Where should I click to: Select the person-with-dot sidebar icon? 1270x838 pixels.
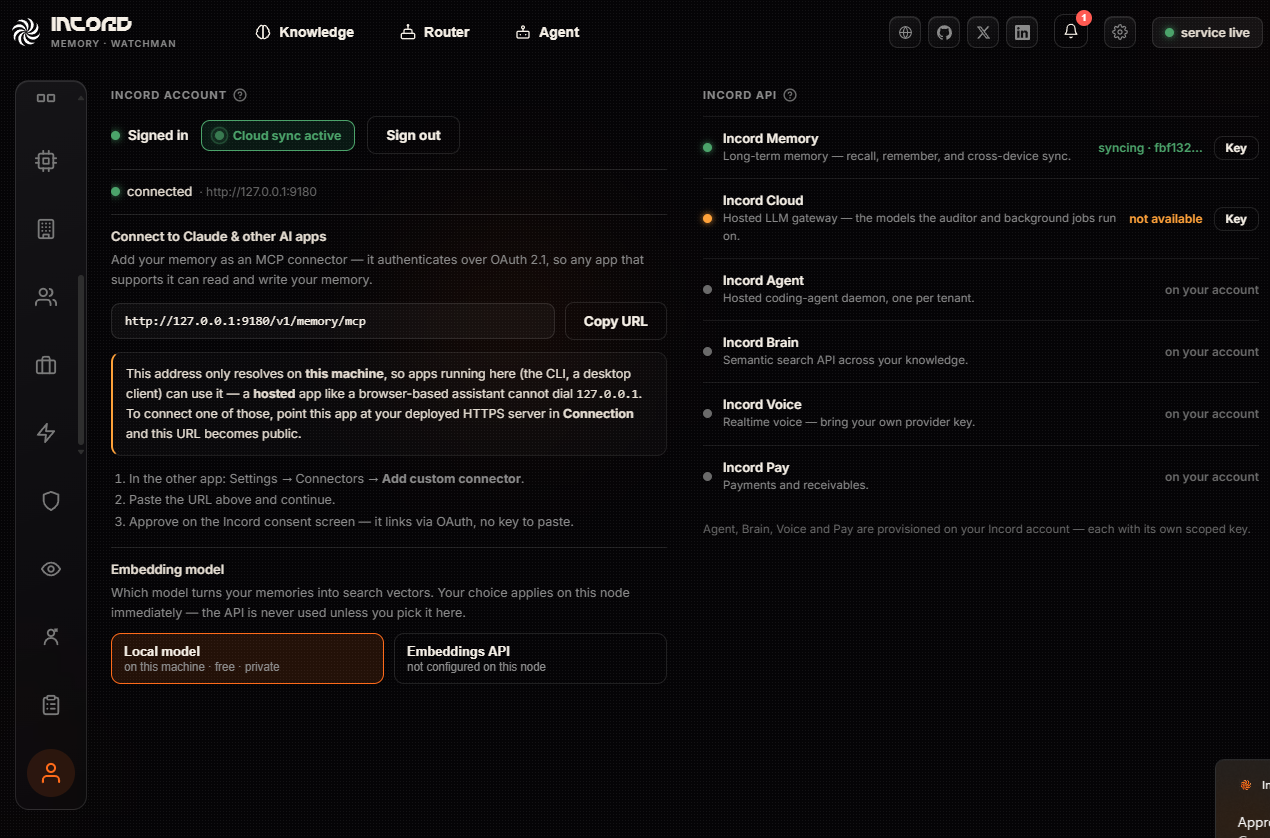tap(51, 637)
